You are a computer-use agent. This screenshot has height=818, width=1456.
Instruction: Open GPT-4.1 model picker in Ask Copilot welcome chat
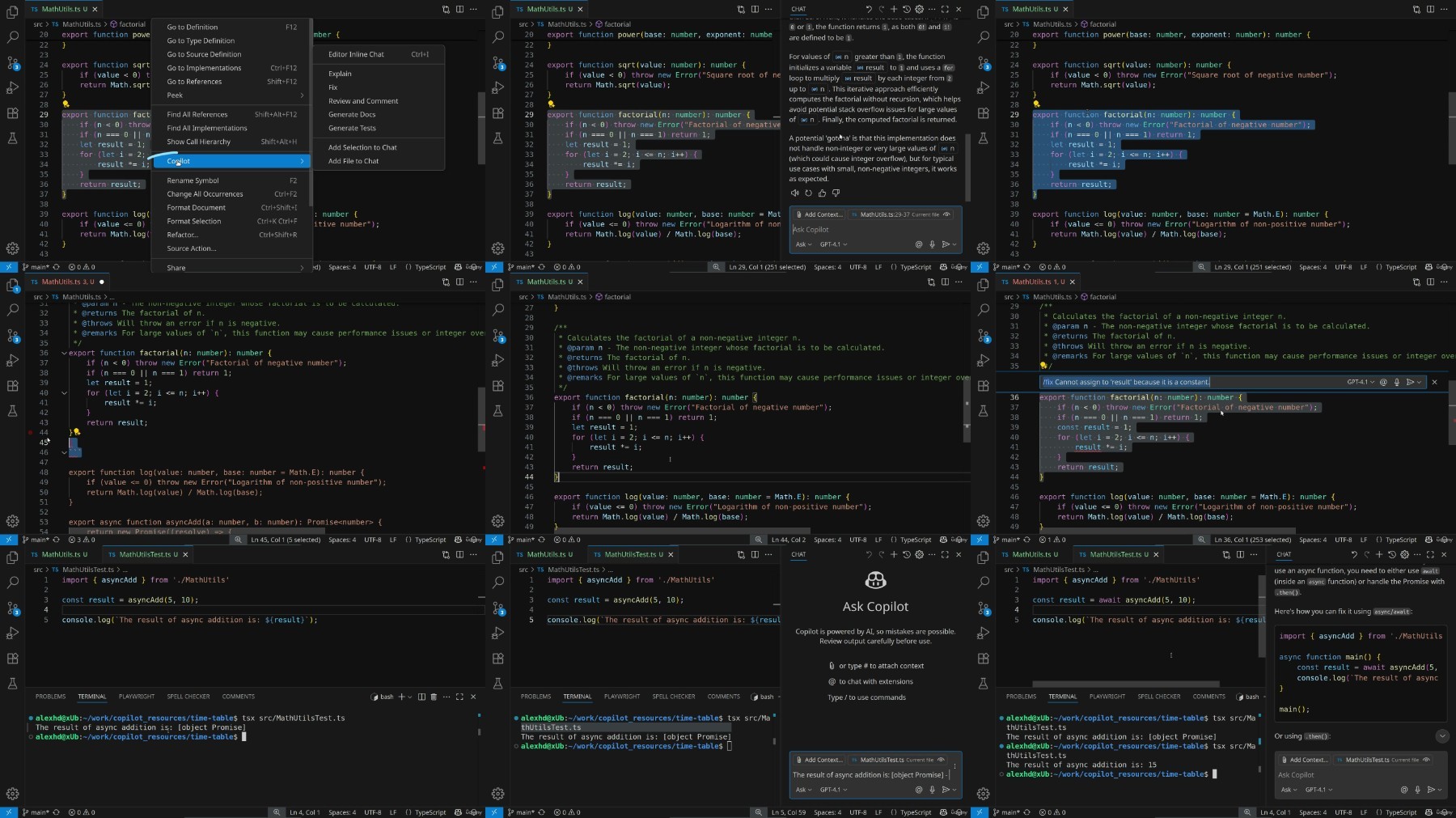coord(832,790)
